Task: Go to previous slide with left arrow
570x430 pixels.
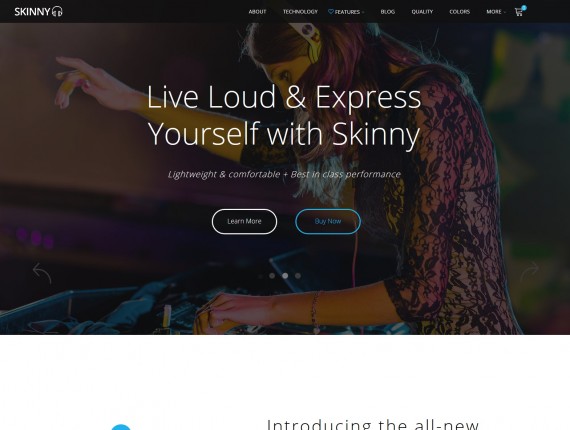Action: 42,273
